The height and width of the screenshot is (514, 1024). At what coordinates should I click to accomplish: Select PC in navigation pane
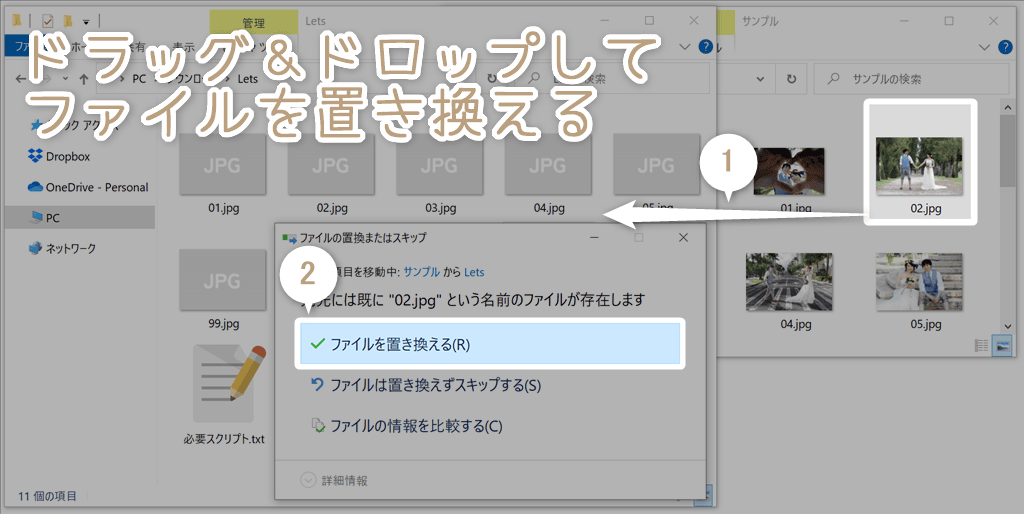click(80, 217)
